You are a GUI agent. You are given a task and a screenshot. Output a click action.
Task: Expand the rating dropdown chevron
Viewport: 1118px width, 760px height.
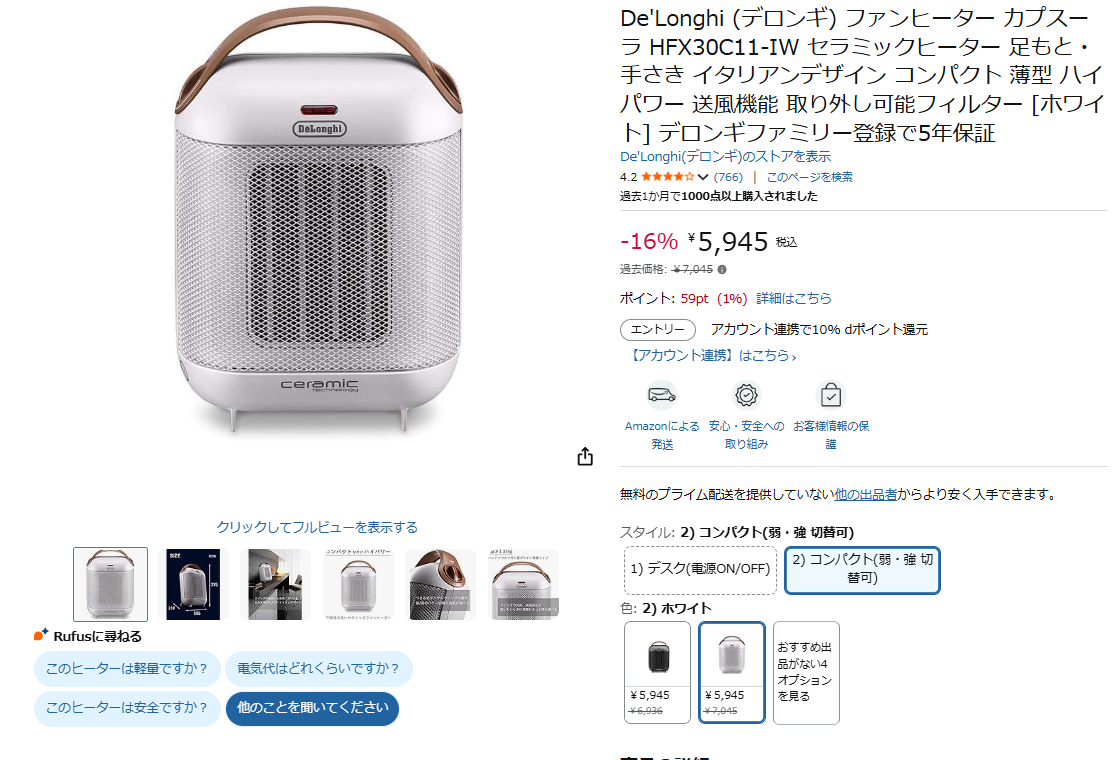coord(703,177)
